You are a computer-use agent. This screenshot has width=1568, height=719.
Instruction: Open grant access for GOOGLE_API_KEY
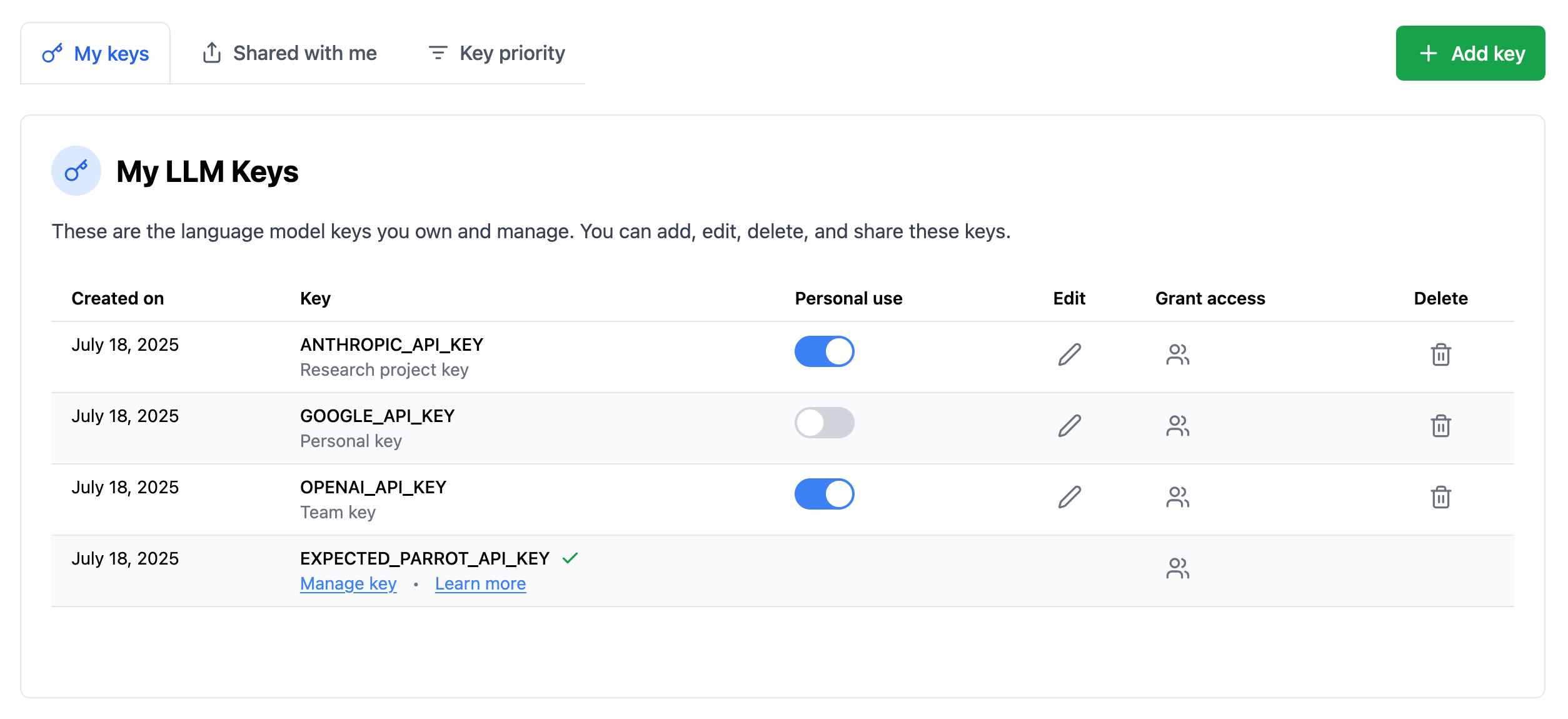click(x=1178, y=426)
